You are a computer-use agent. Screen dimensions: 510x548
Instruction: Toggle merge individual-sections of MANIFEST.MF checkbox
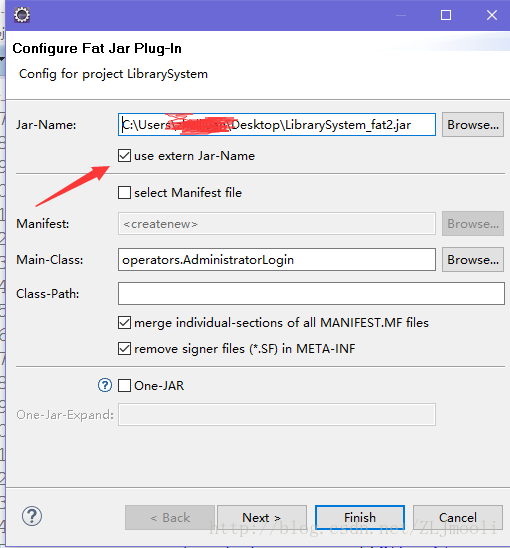(x=124, y=323)
